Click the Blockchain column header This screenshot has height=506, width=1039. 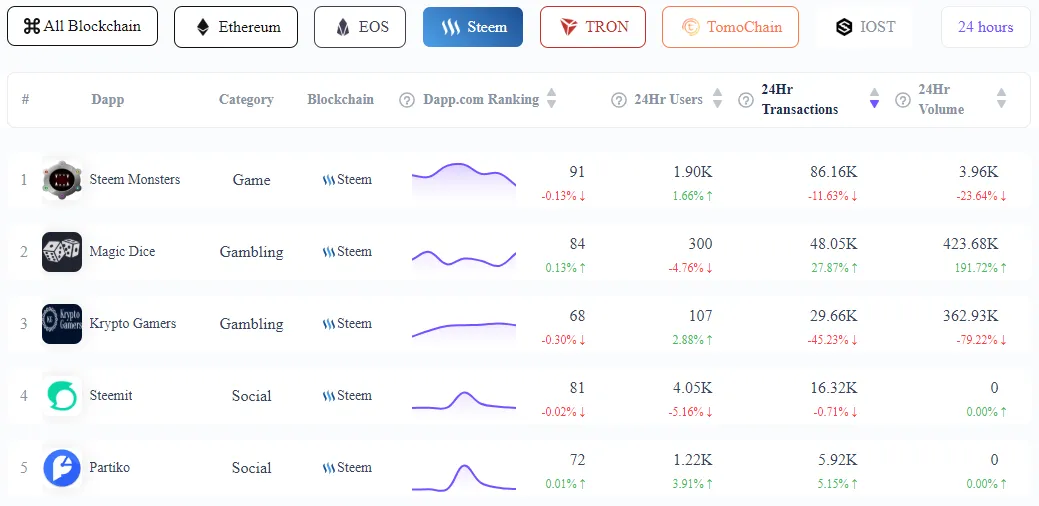coord(341,100)
